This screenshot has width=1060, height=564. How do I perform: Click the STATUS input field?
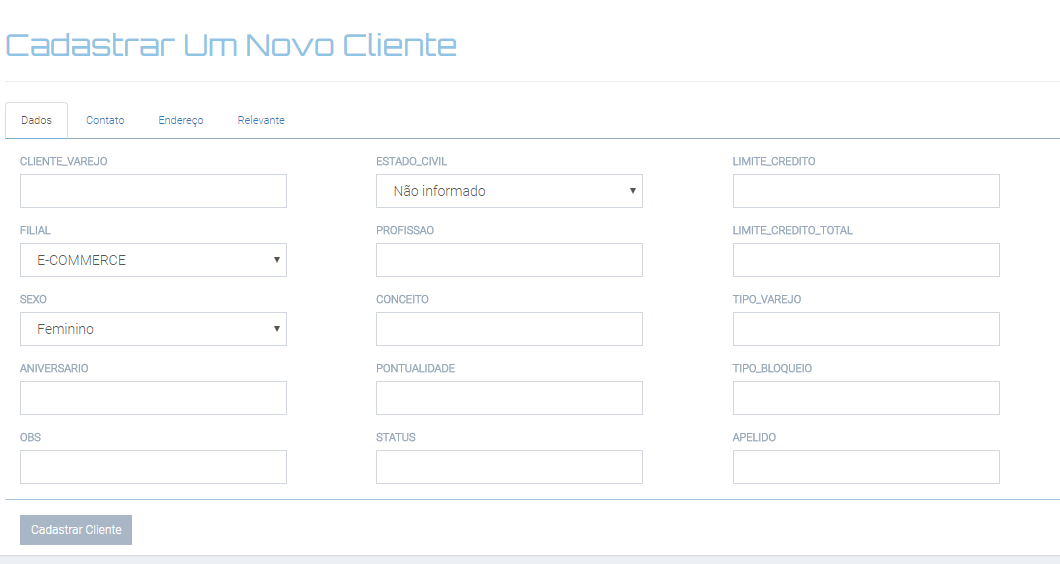click(x=509, y=467)
